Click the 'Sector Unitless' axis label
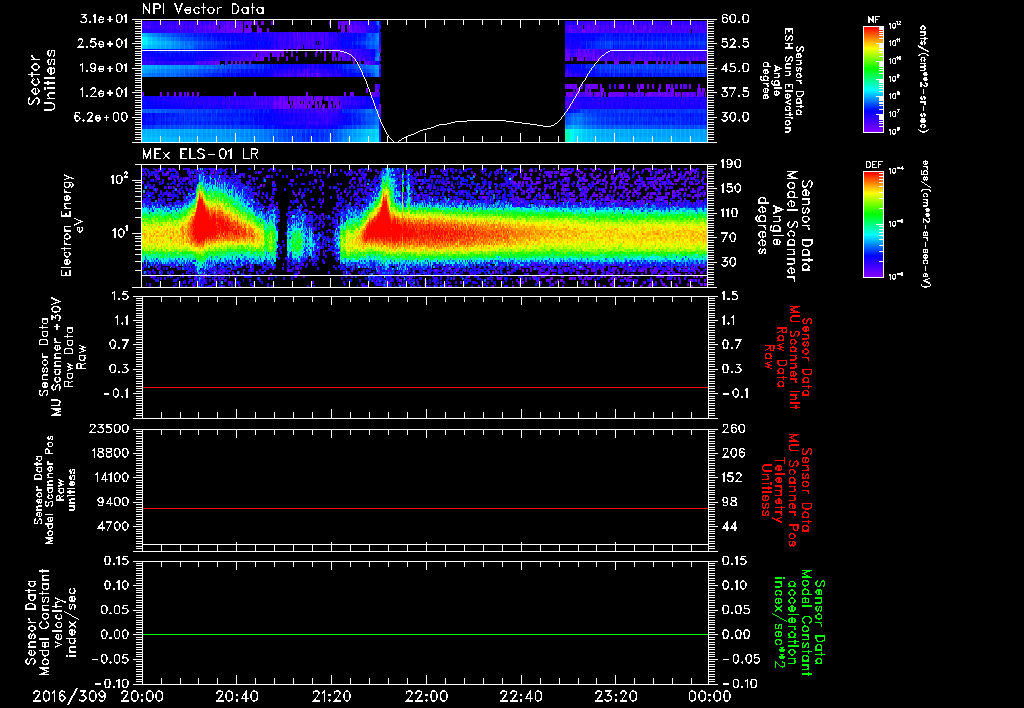This screenshot has width=1024, height=708. click(42, 80)
